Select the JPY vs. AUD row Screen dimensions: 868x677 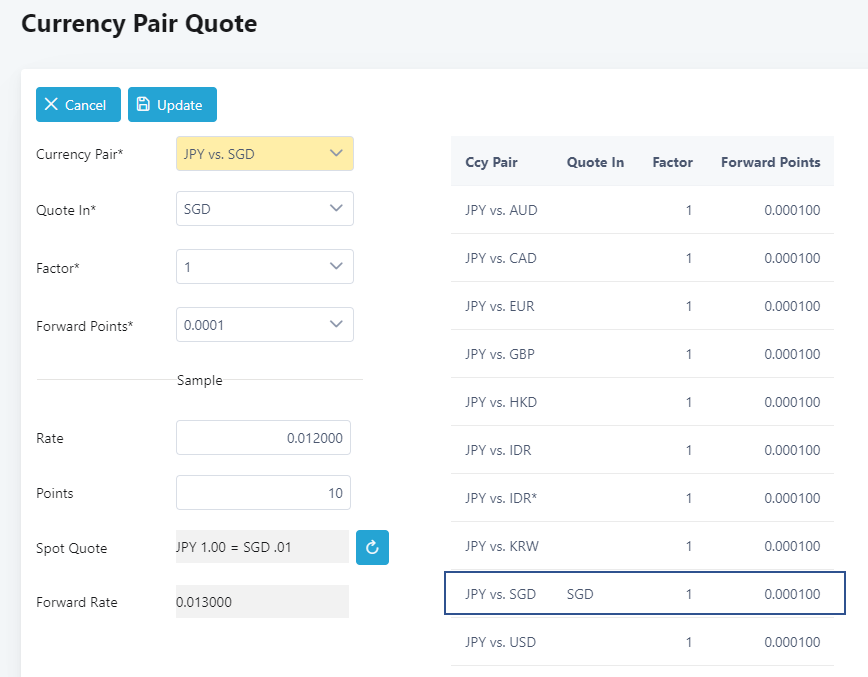pos(642,210)
